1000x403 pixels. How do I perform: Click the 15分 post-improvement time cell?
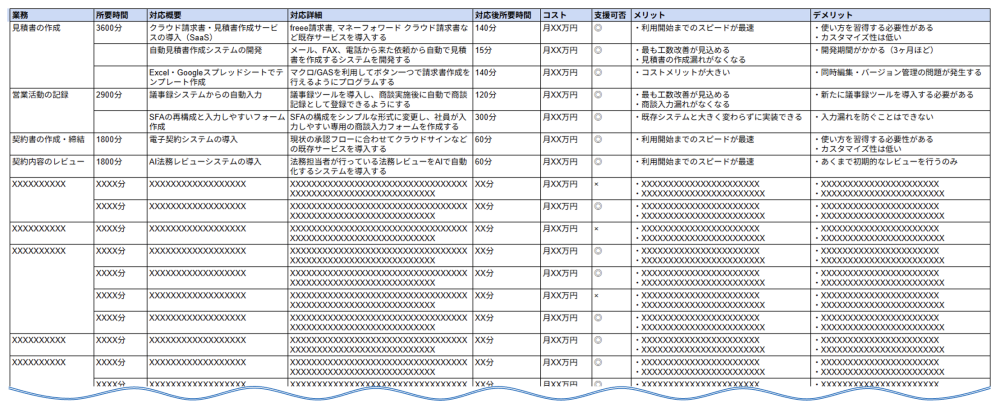tap(484, 50)
